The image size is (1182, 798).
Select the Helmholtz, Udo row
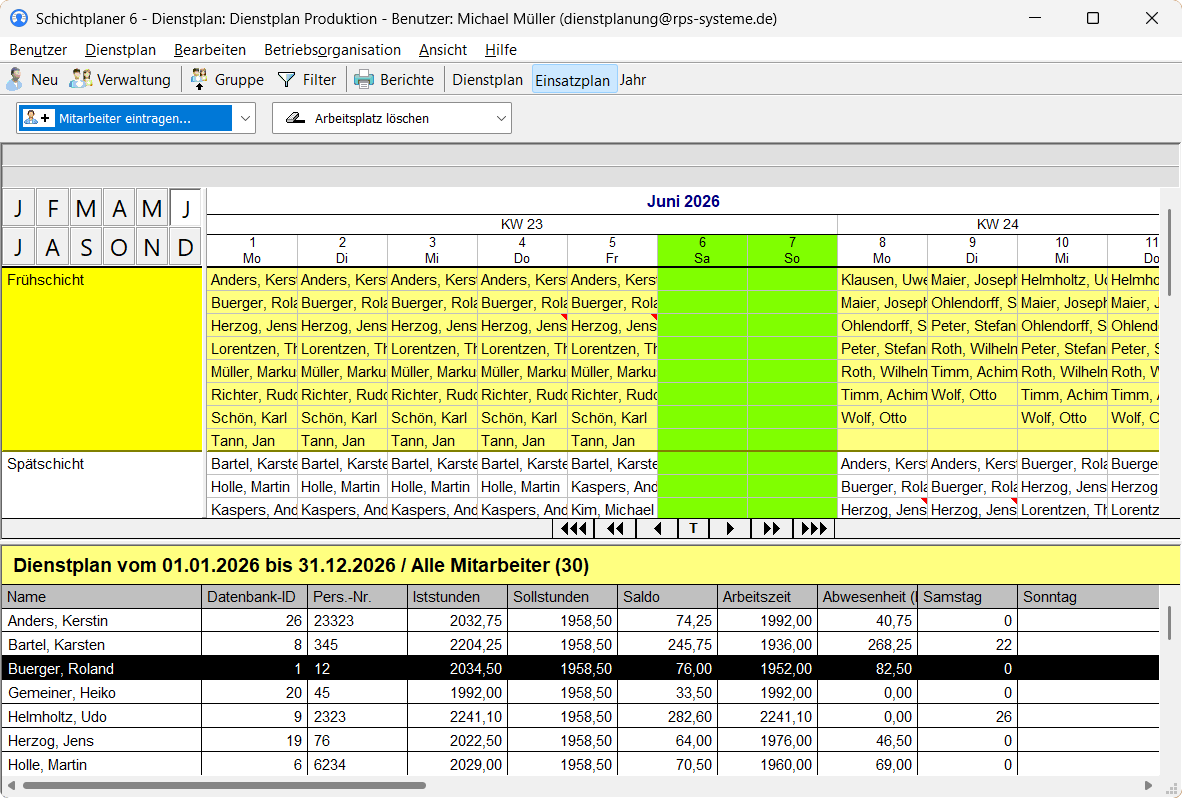click(x=580, y=717)
